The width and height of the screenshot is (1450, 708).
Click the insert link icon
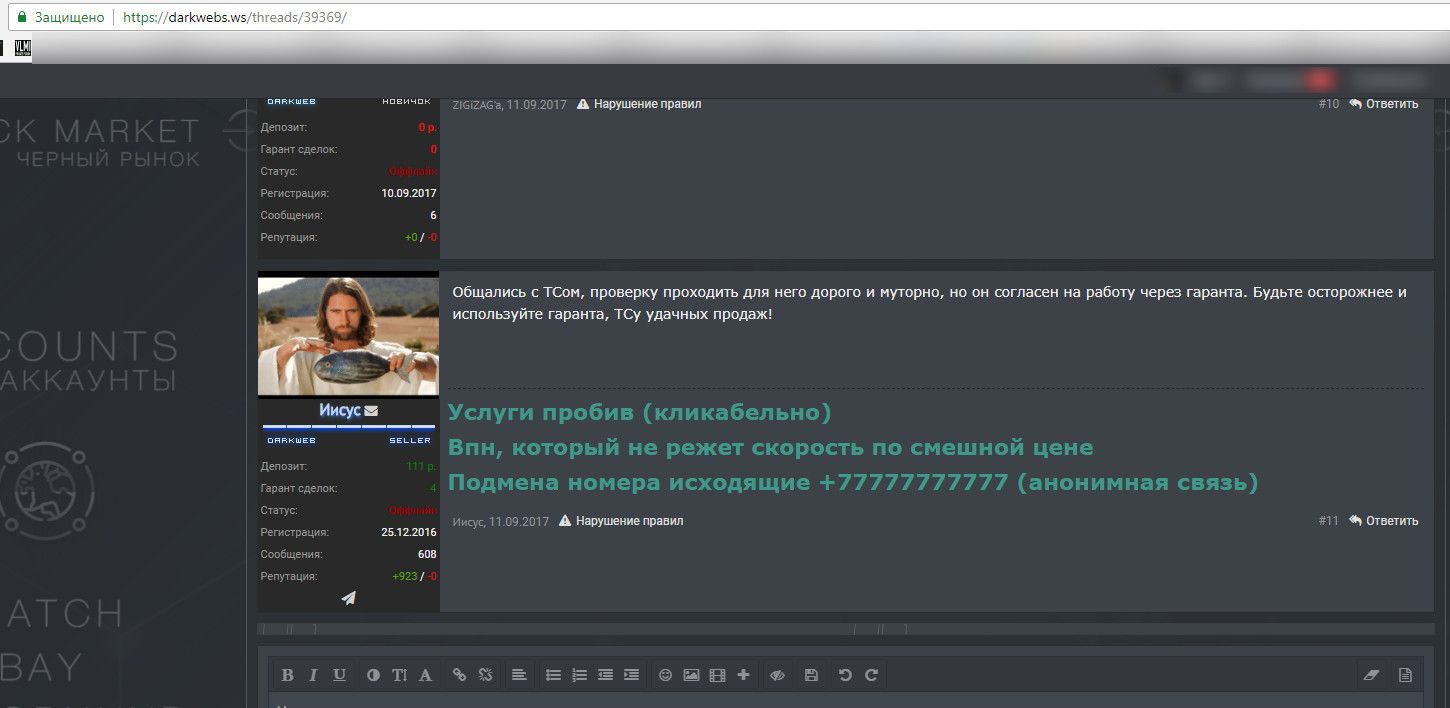459,675
